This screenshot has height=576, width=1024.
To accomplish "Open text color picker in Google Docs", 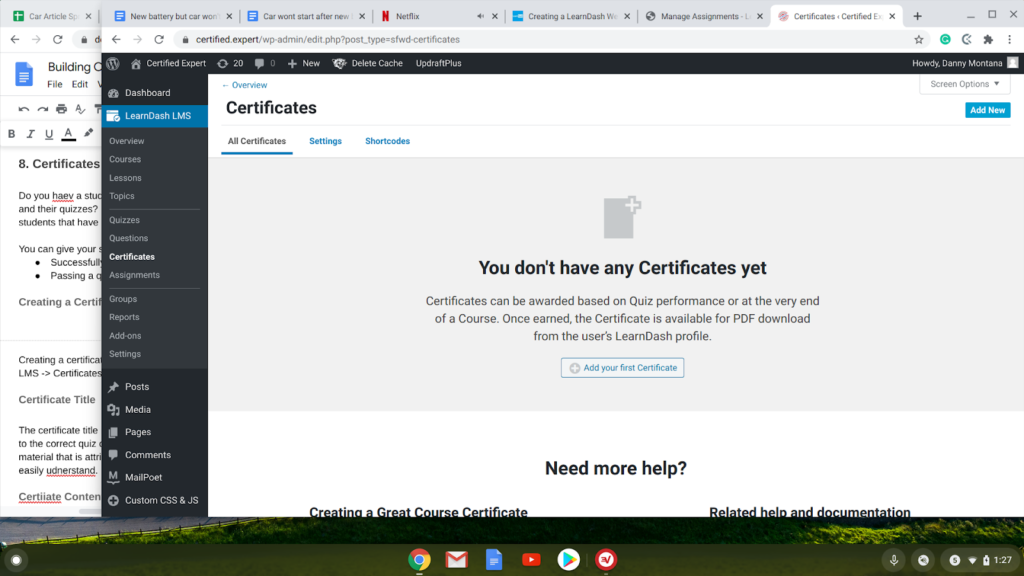I will pyautogui.click(x=68, y=134).
